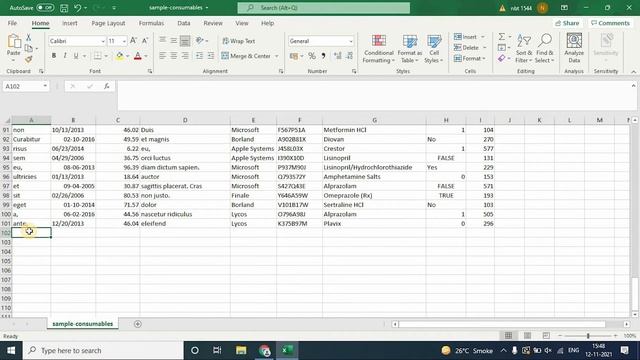Click the Share button
Screen dimensions: 640x360
(567, 23)
